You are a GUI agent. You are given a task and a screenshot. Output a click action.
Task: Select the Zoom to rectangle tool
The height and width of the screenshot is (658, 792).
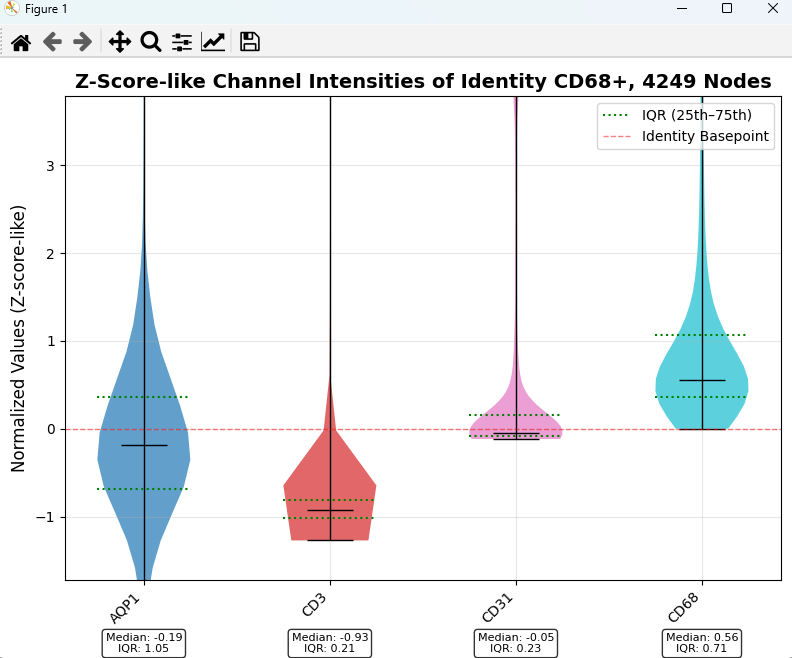coord(151,42)
